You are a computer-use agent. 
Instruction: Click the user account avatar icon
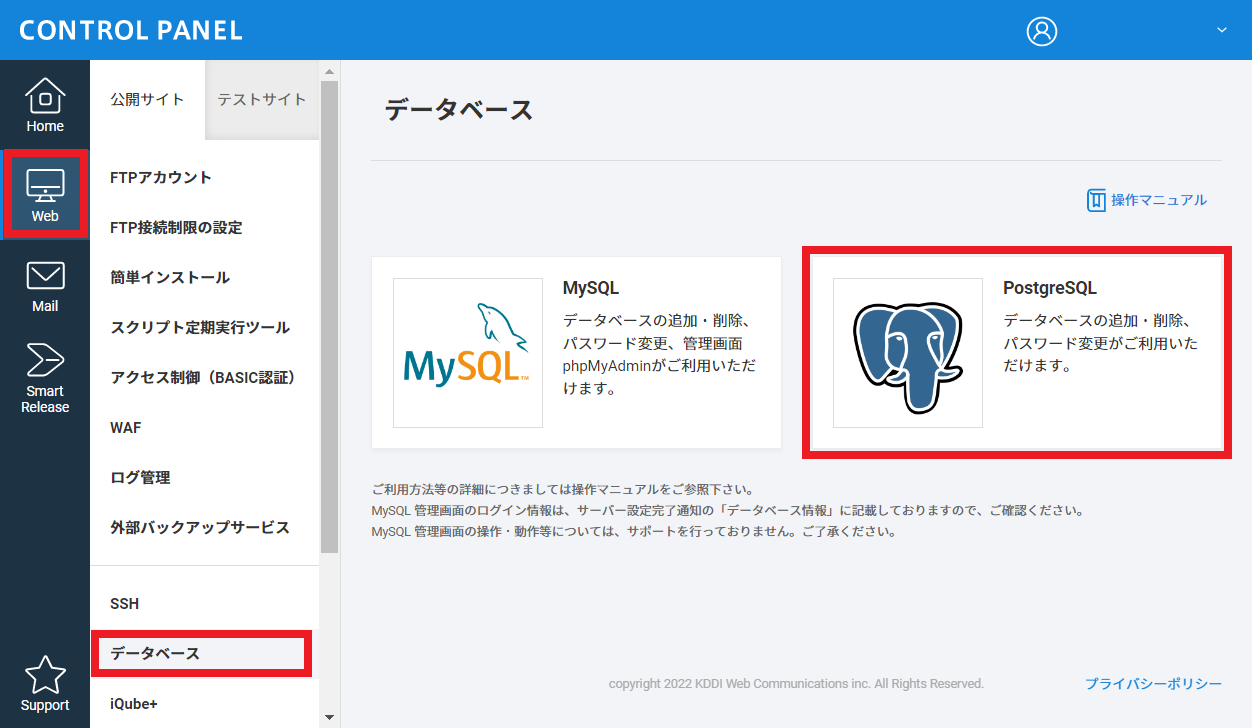pos(1042,31)
